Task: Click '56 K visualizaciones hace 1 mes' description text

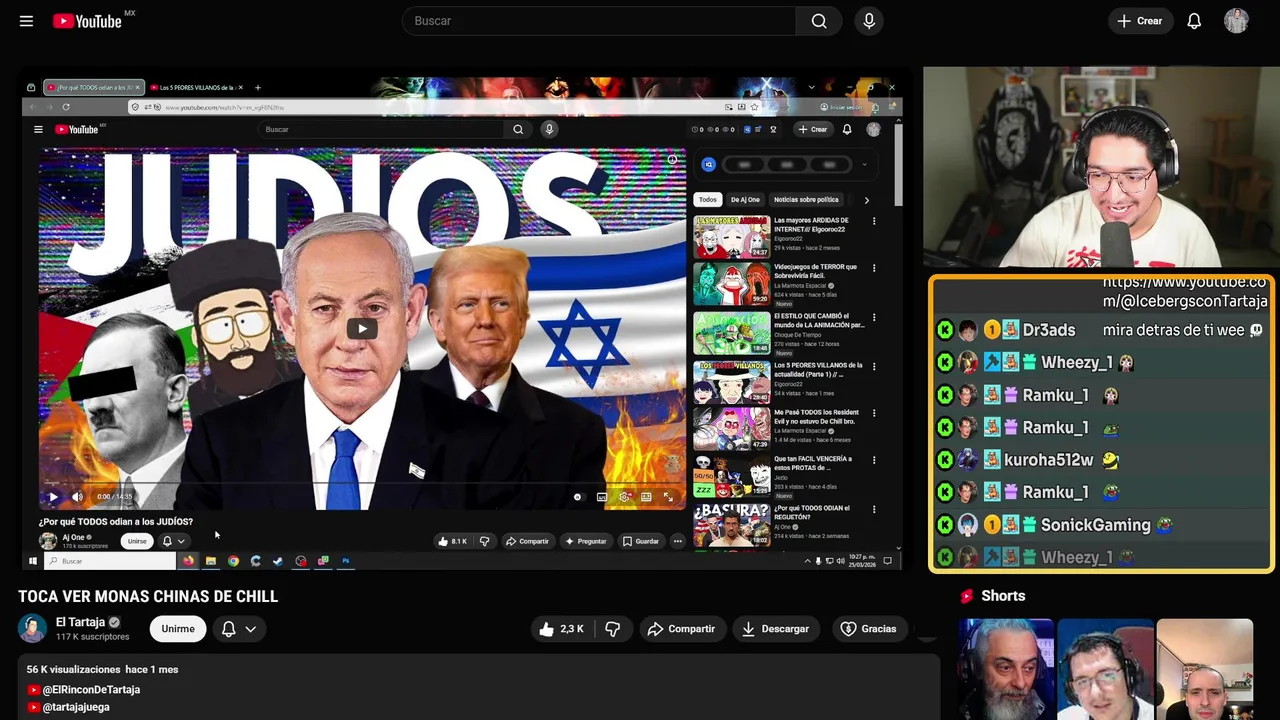Action: click(x=102, y=669)
